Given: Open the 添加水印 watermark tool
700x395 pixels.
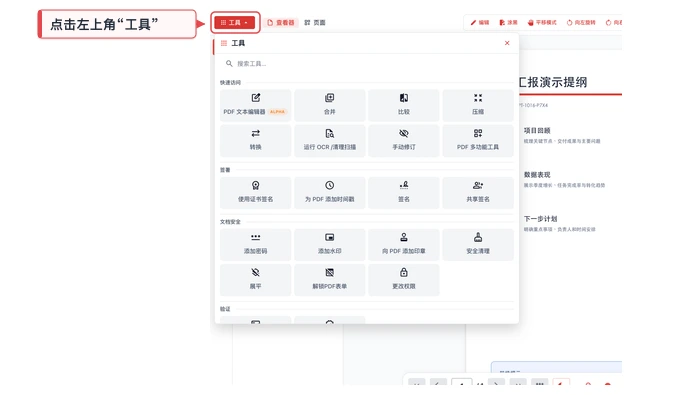Looking at the screenshot, I should pos(329,245).
